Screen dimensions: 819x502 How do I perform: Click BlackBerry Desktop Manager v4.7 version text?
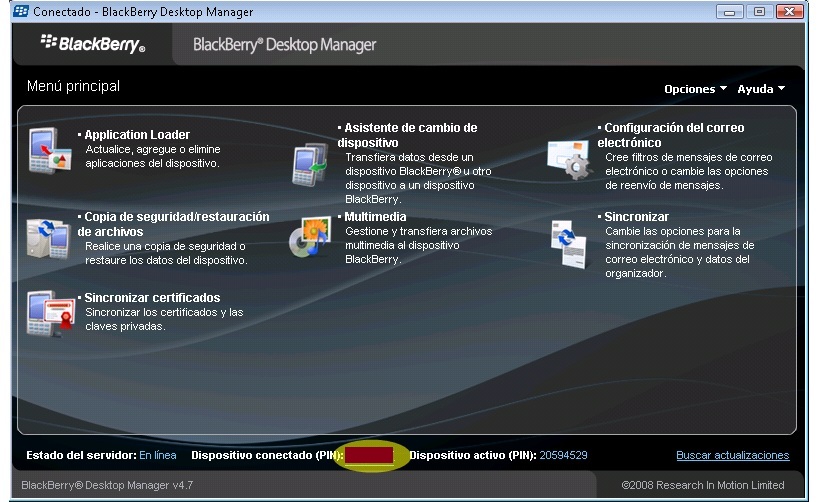pyautogui.click(x=107, y=485)
